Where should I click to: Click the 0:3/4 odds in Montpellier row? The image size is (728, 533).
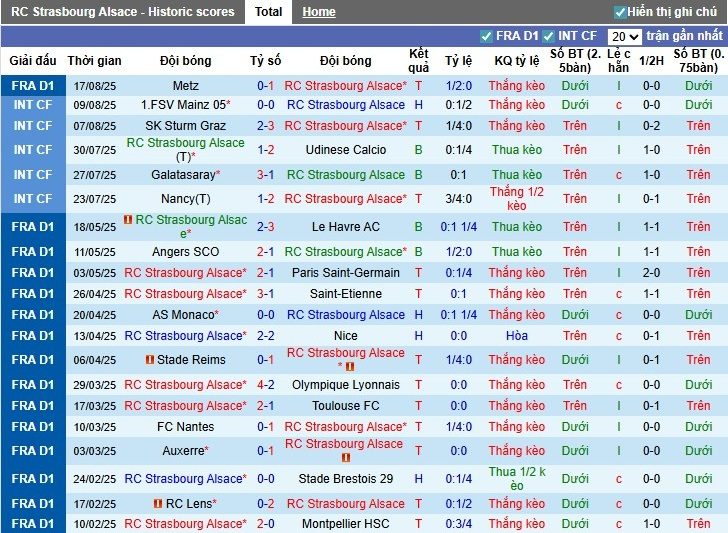pyautogui.click(x=459, y=524)
